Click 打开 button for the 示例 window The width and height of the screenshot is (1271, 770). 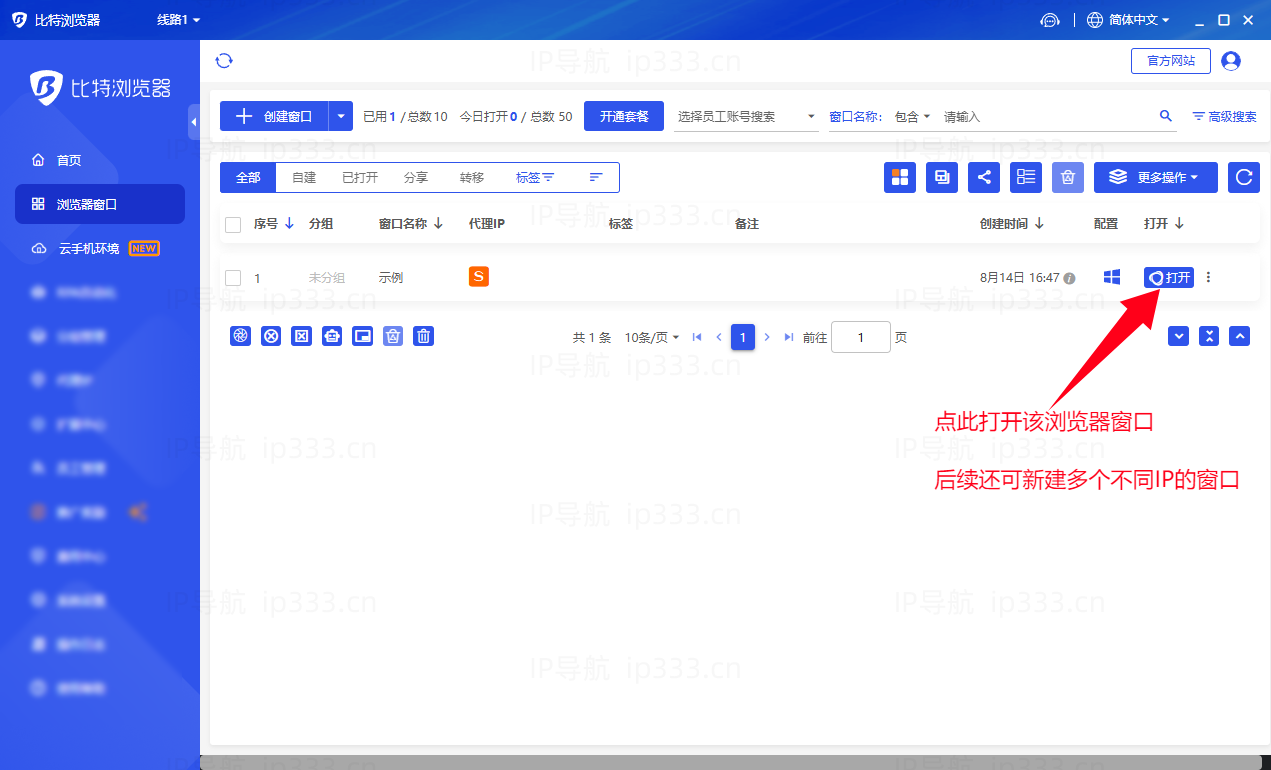(1169, 277)
